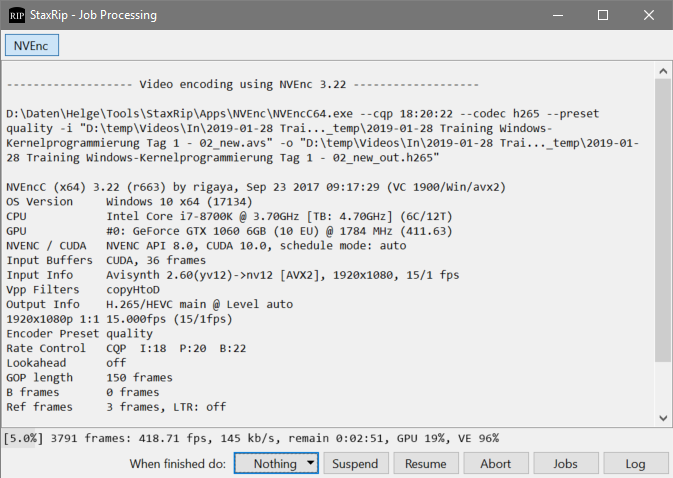Click the NVEncC64.exe command line text
Image resolution: width=673 pixels, height=478 pixels.
point(322,136)
